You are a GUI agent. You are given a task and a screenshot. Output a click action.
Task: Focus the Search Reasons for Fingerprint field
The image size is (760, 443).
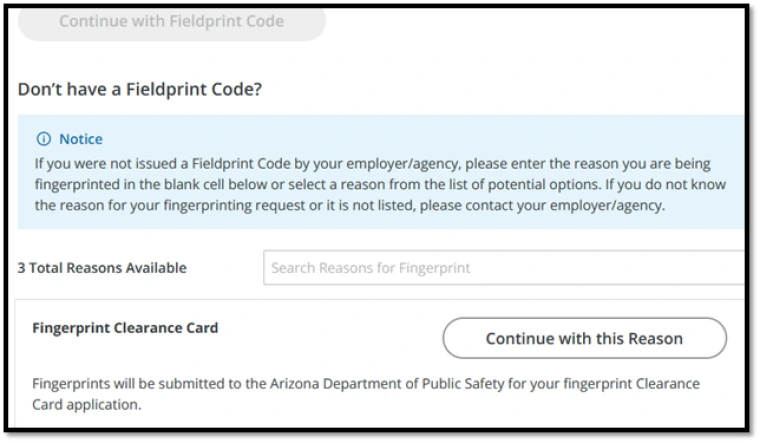point(505,268)
